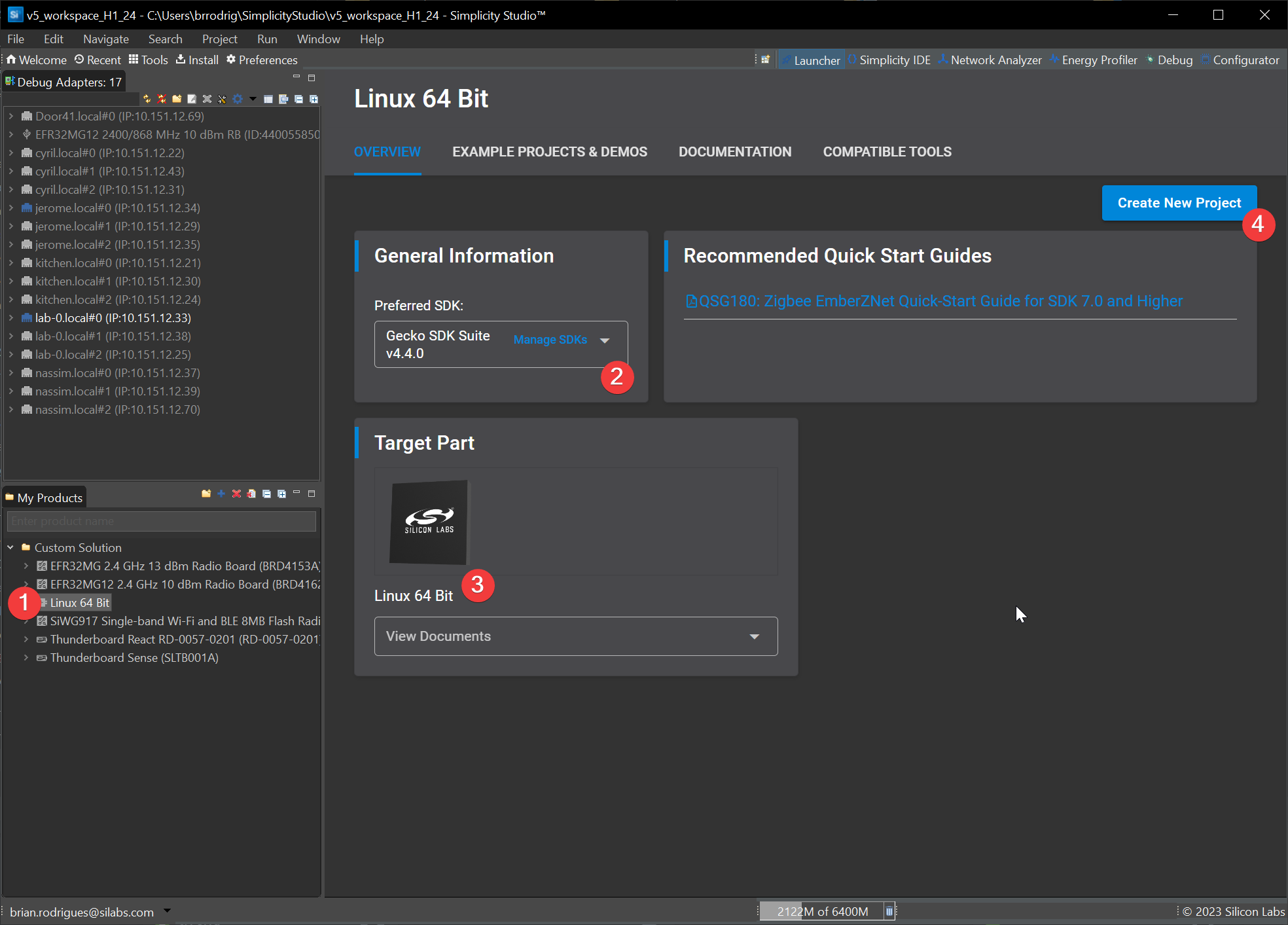This screenshot has width=1288, height=925.
Task: Open the Window menu
Action: (319, 39)
